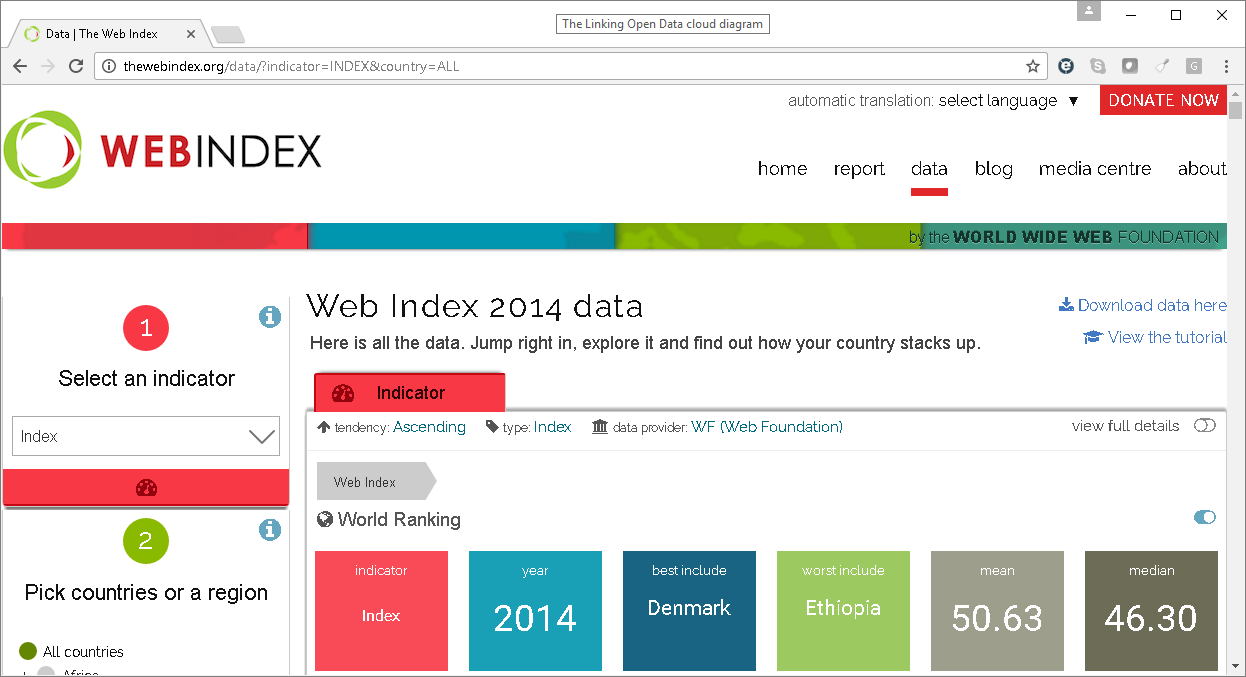Viewport: 1246px width, 677px height.
Task: Bookmark page with the star icon
Action: coord(1033,66)
